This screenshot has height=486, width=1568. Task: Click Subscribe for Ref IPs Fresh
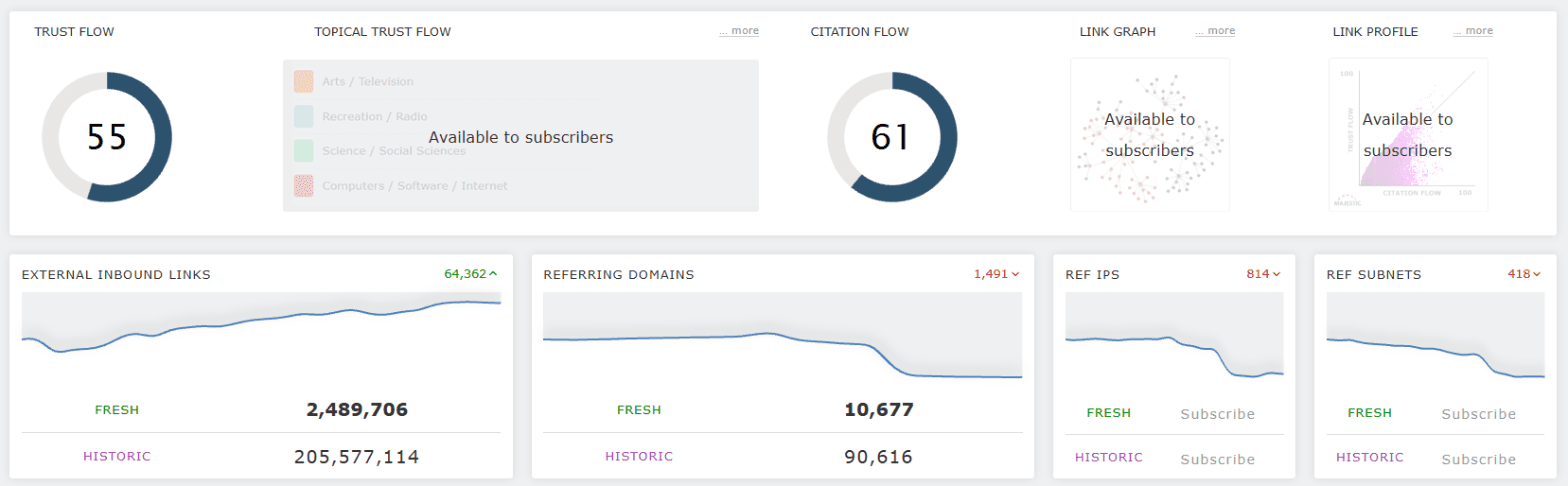[1217, 414]
